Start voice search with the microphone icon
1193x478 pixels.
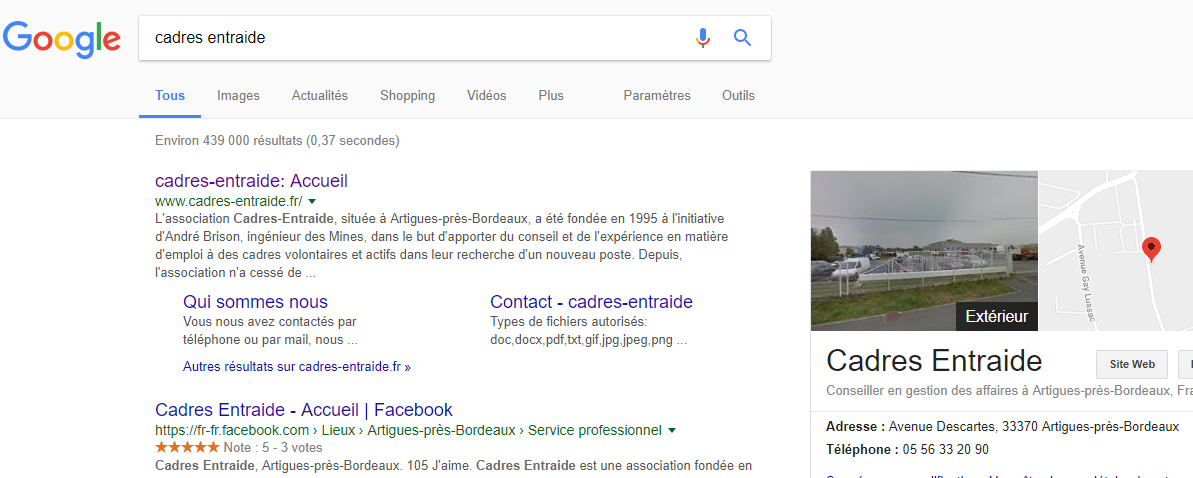tap(703, 37)
